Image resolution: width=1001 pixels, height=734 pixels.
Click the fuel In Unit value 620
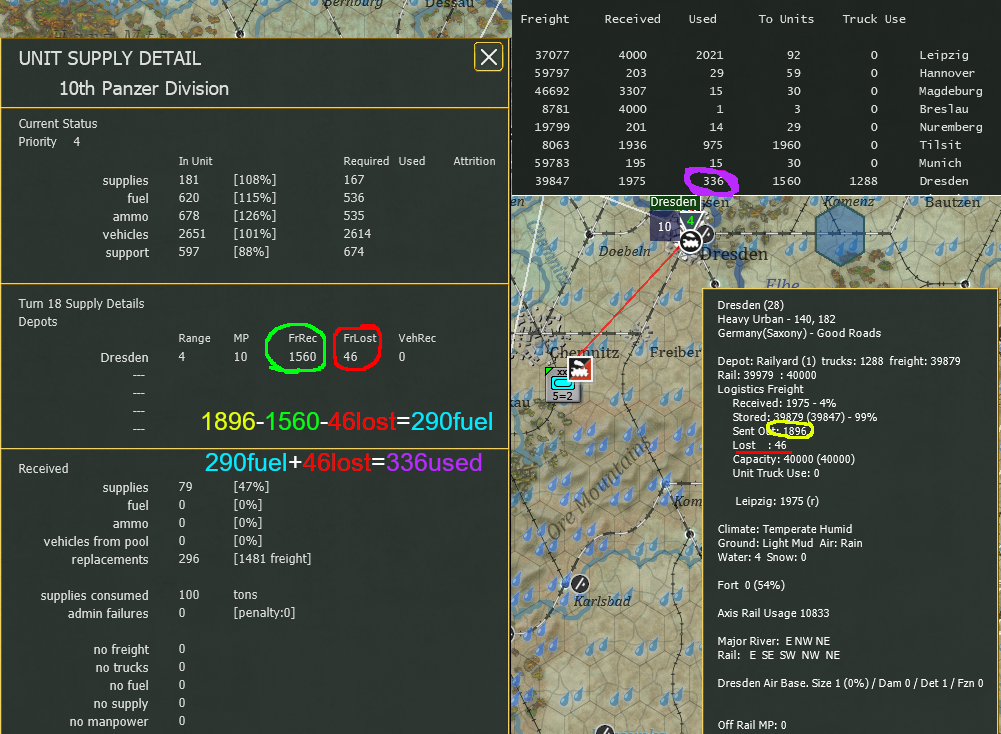(189, 198)
